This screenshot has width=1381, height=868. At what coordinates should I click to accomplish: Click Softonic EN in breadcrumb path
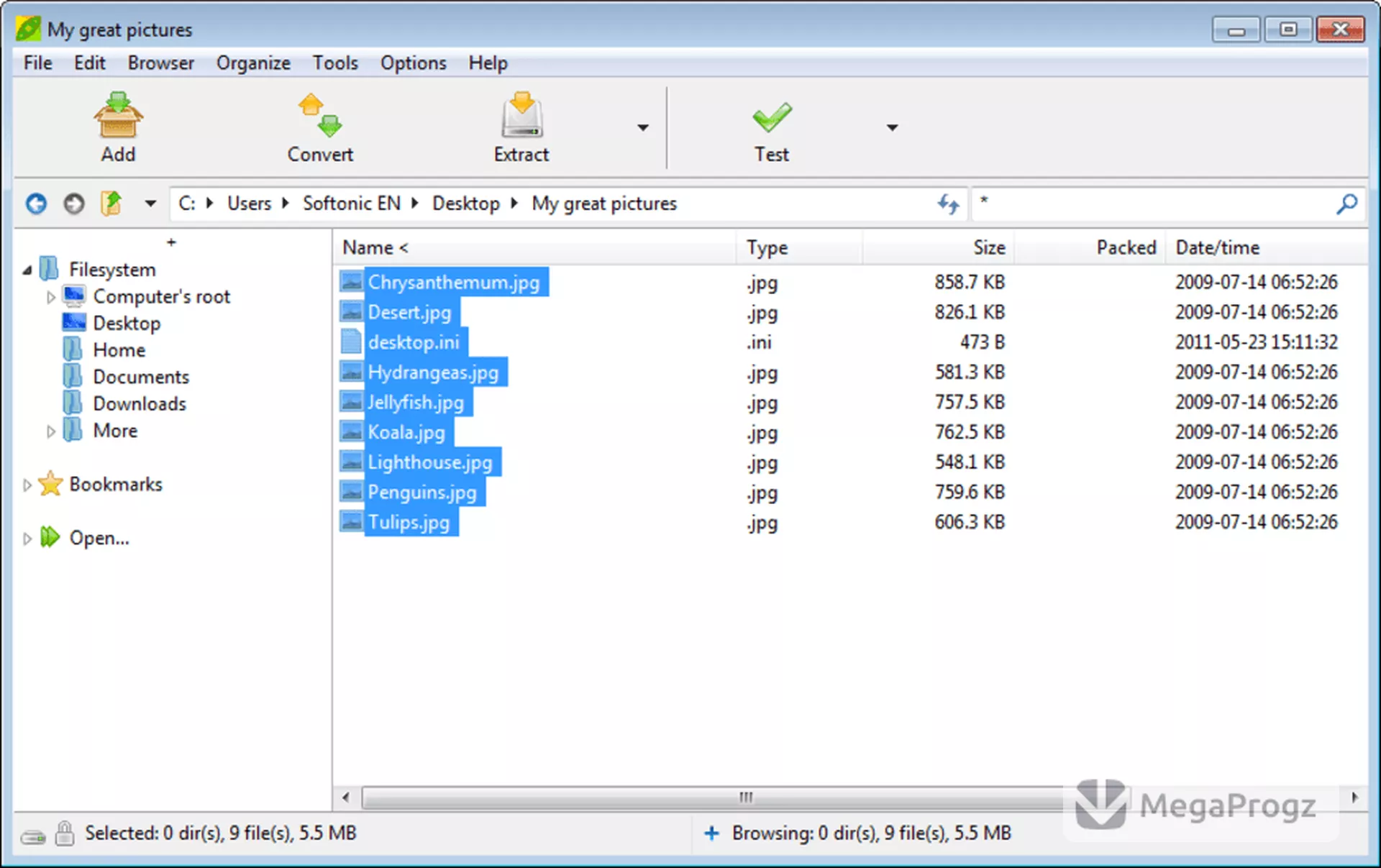[352, 204]
